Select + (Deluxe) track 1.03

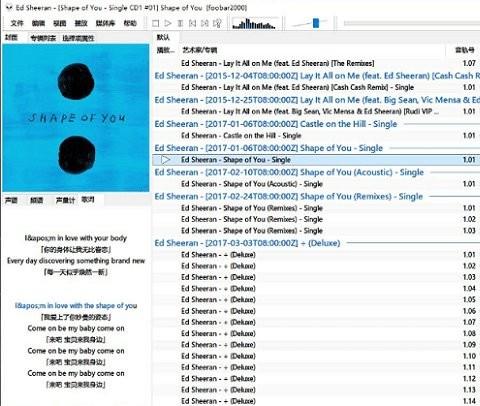pos(316,277)
